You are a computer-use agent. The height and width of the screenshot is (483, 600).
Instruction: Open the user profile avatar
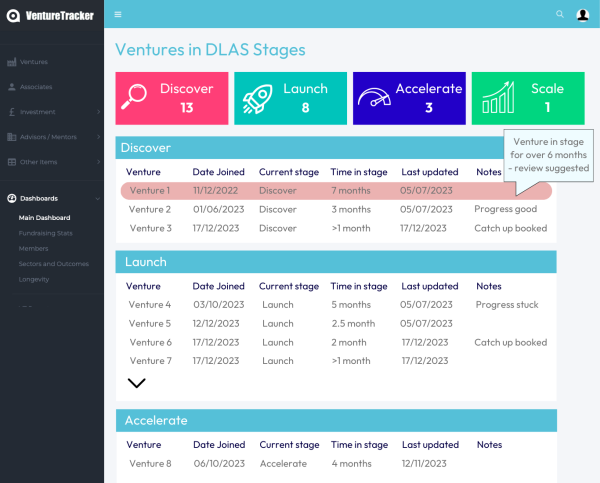click(x=583, y=14)
